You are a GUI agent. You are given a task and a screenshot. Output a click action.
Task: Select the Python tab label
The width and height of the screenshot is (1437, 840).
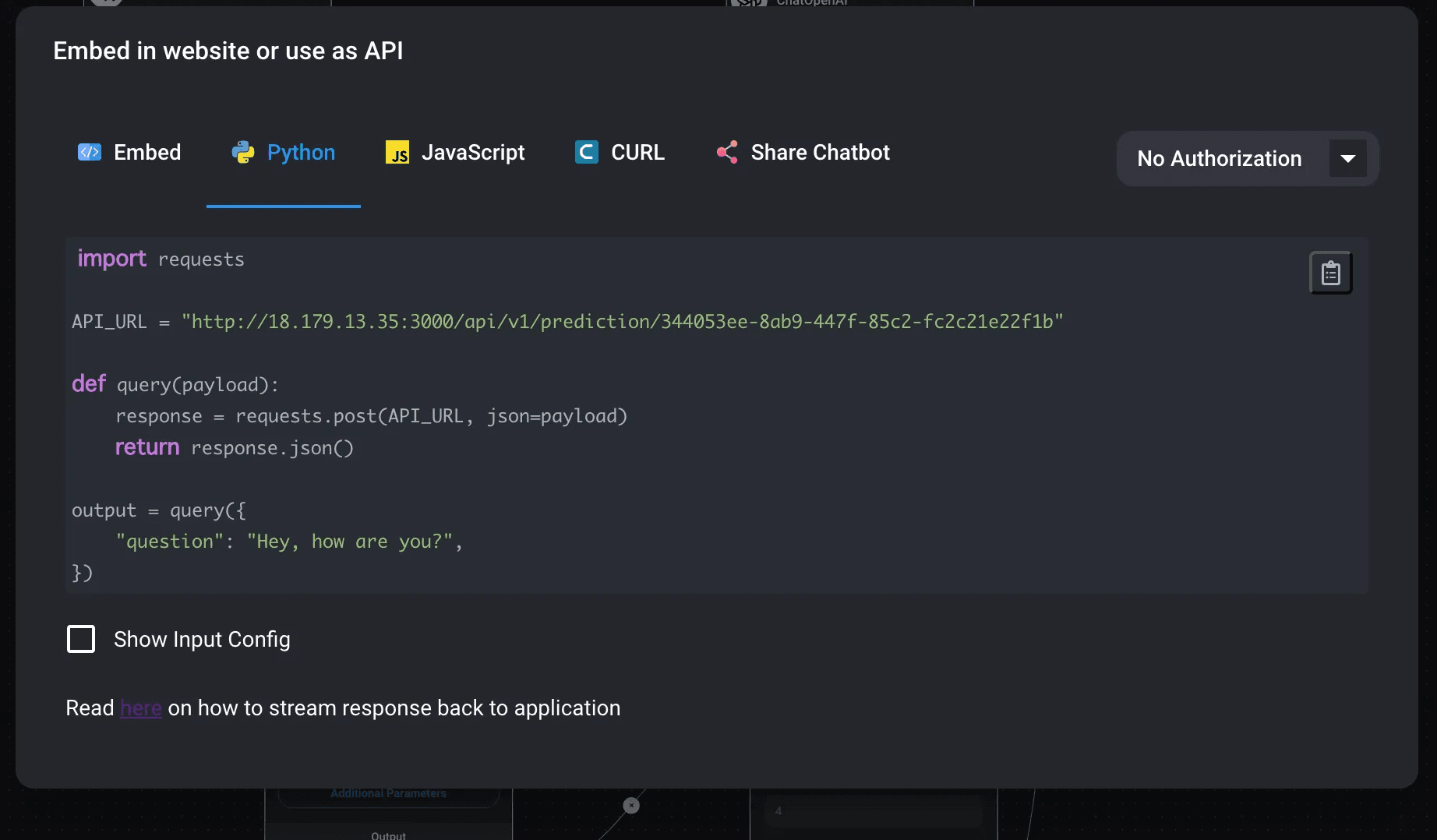point(301,152)
